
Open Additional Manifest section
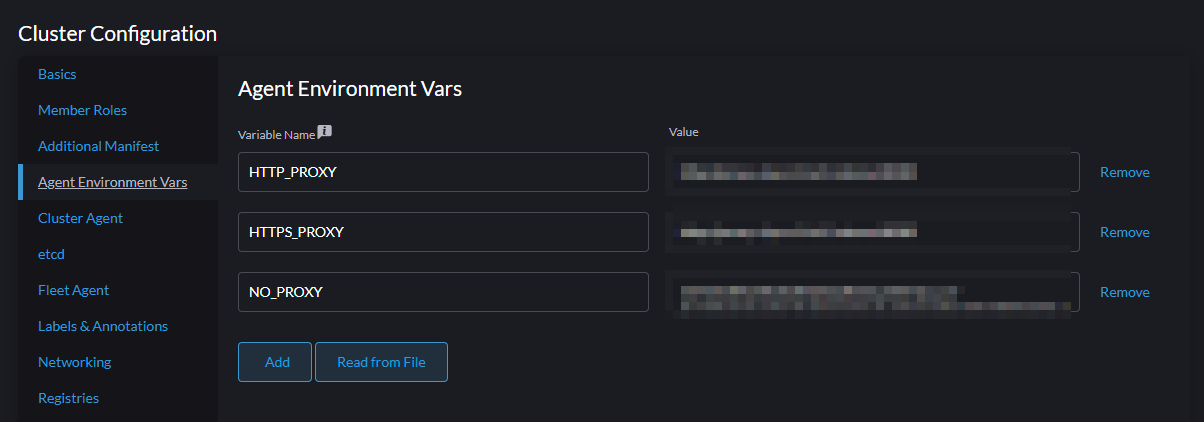pos(98,146)
